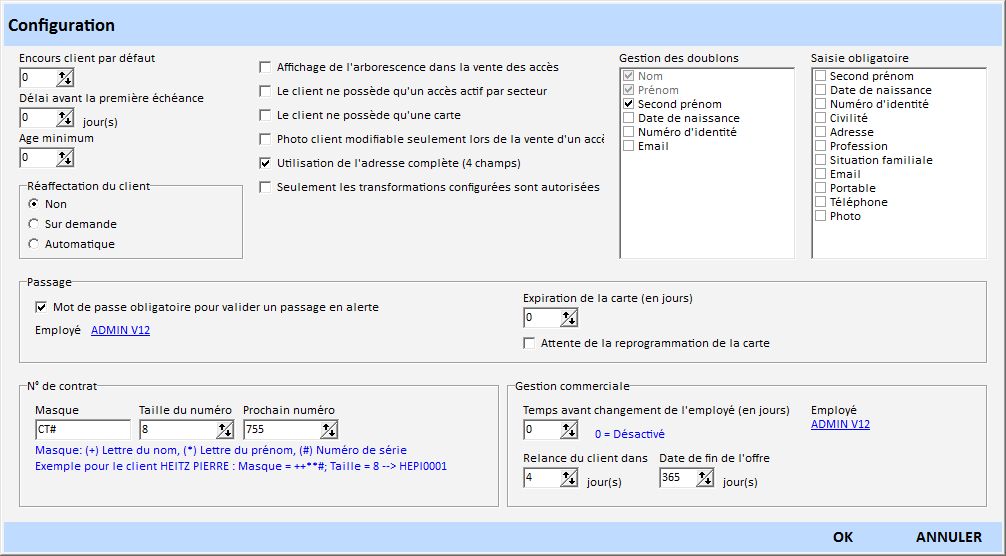Click the Date de fin de l'offre spinner
The width and height of the screenshot is (1006, 556).
705,477
